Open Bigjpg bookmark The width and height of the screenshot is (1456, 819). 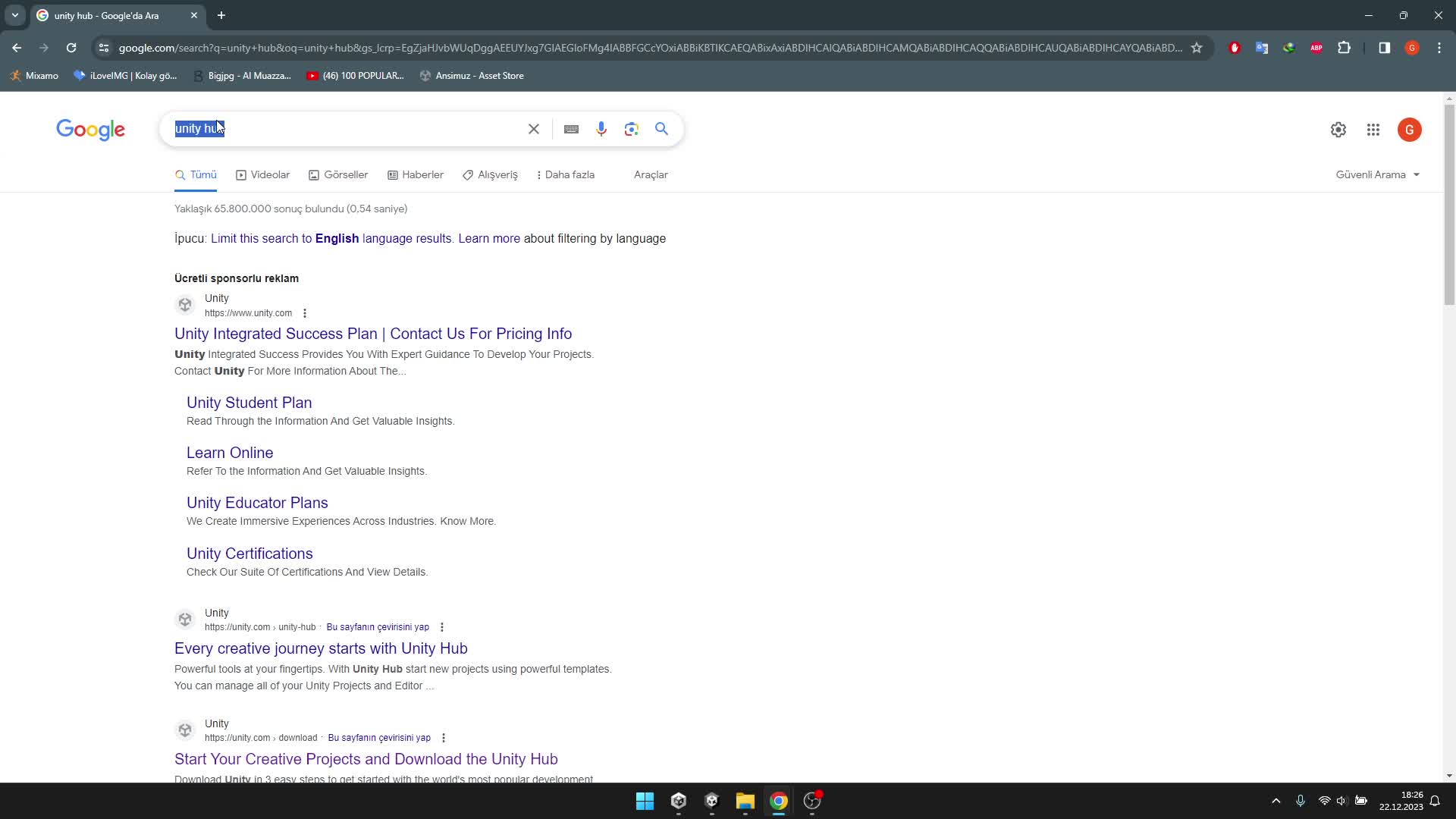click(242, 76)
